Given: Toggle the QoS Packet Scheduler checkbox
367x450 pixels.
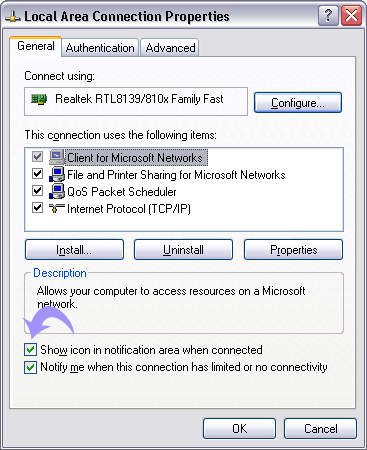Looking at the screenshot, I should [x=37, y=191].
